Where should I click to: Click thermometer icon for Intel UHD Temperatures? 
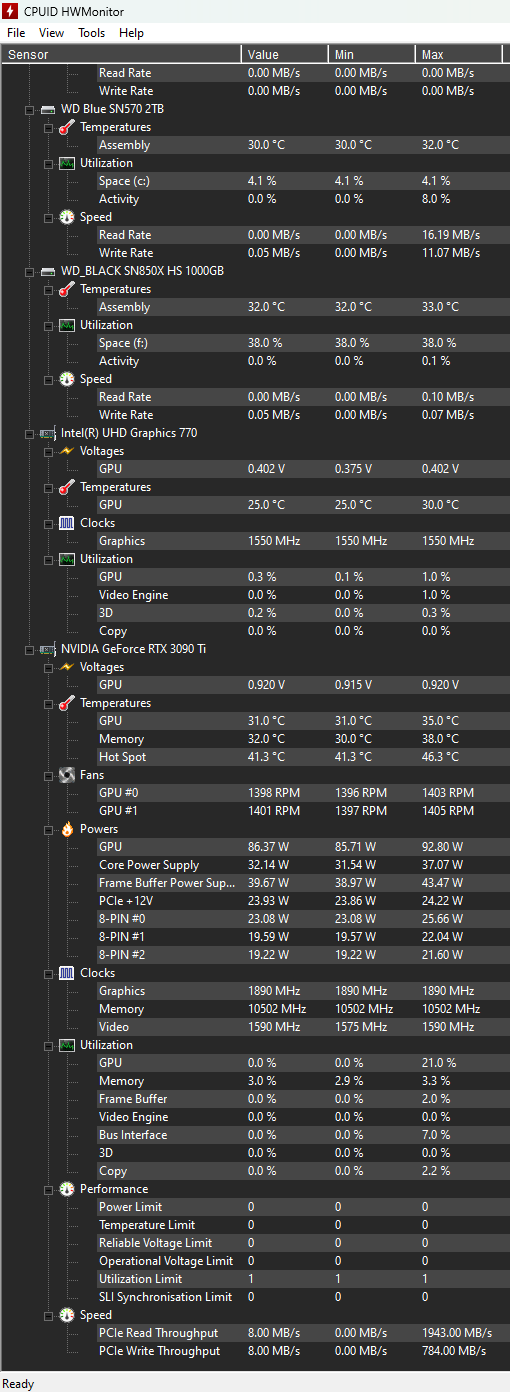[x=67, y=487]
